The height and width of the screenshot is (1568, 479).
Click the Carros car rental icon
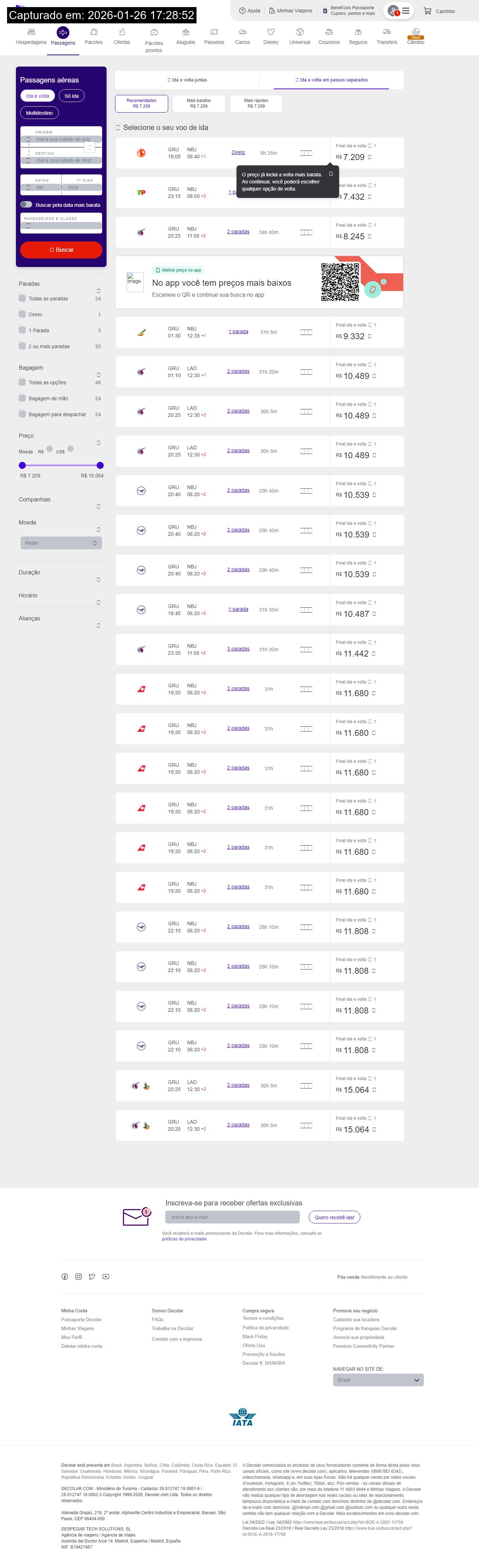[242, 32]
